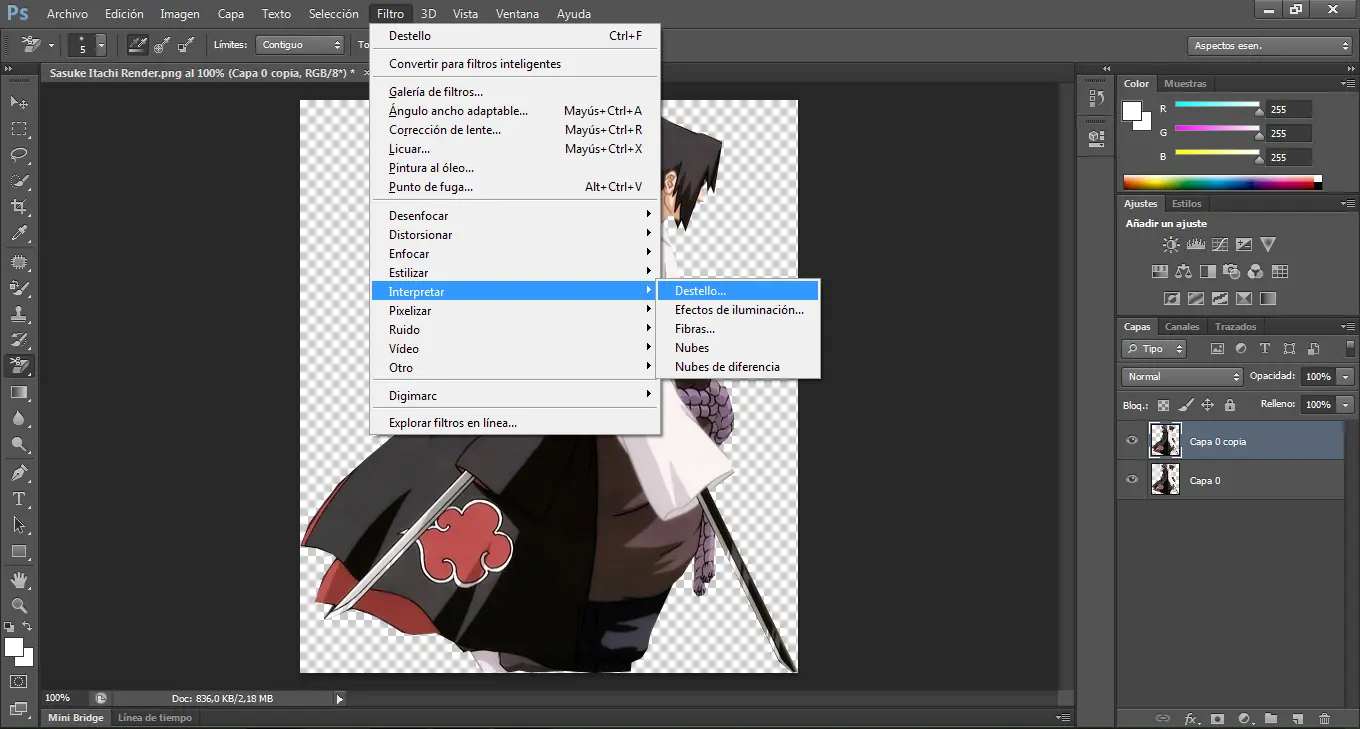Select the Rectangular Marquee tool
The height and width of the screenshot is (729, 1360).
point(18,129)
